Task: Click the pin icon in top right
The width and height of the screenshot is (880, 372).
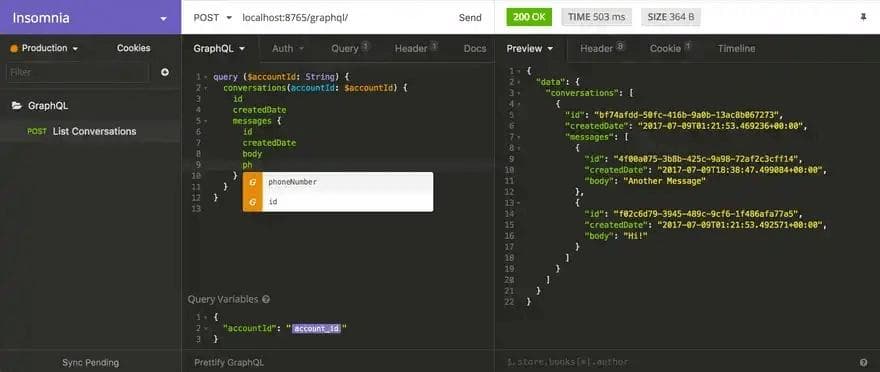Action: click(x=863, y=17)
